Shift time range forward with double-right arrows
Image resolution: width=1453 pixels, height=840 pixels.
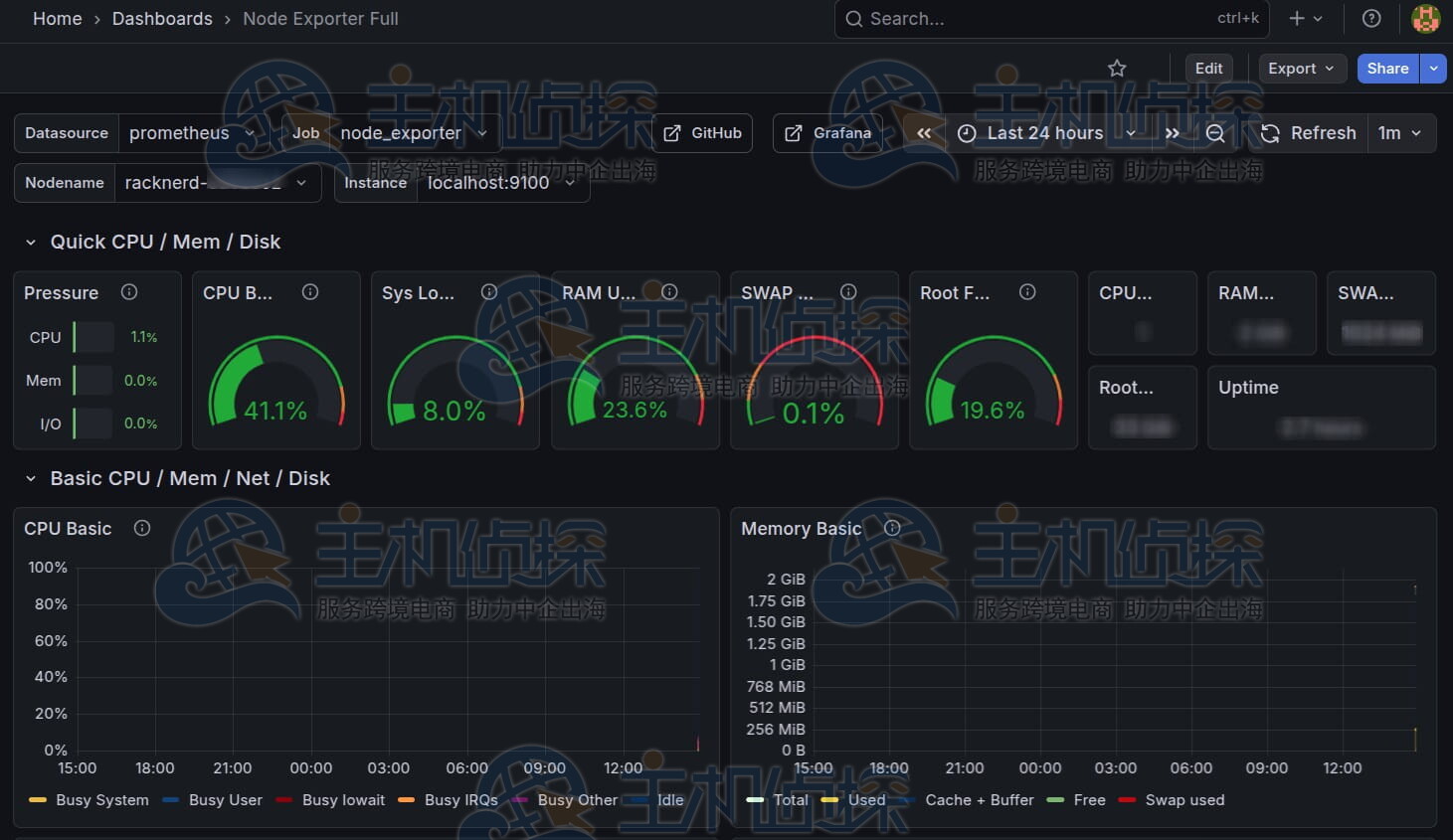click(x=1172, y=133)
